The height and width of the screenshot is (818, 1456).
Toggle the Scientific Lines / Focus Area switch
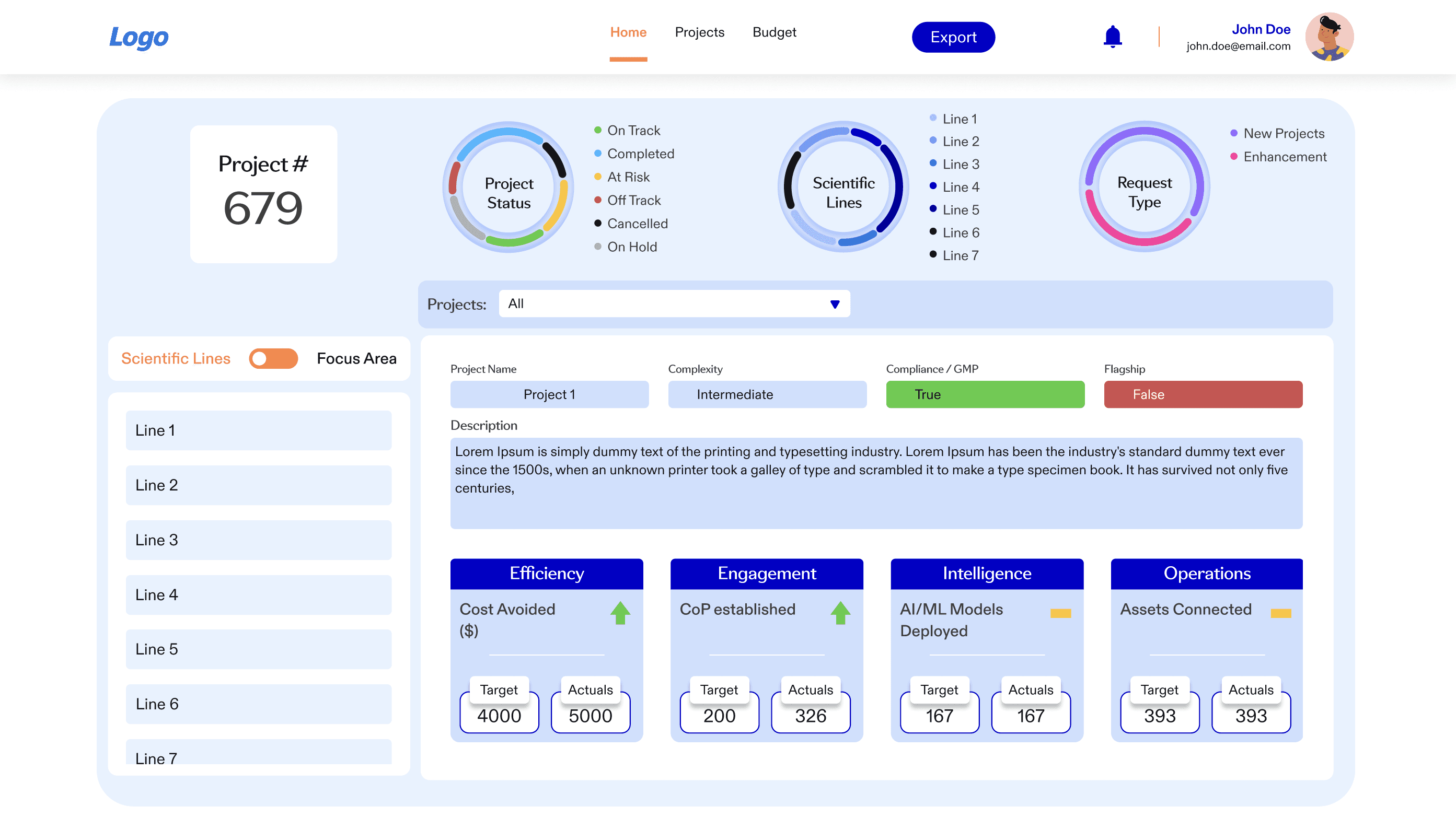273,358
